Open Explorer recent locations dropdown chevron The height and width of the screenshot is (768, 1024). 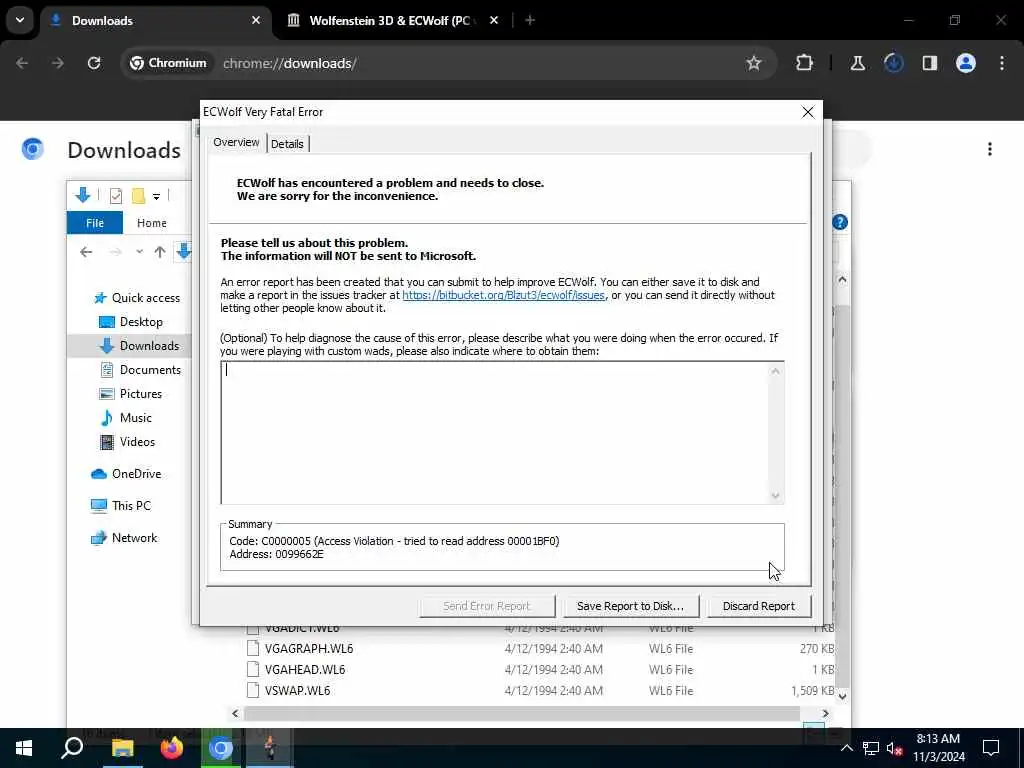[x=139, y=252]
